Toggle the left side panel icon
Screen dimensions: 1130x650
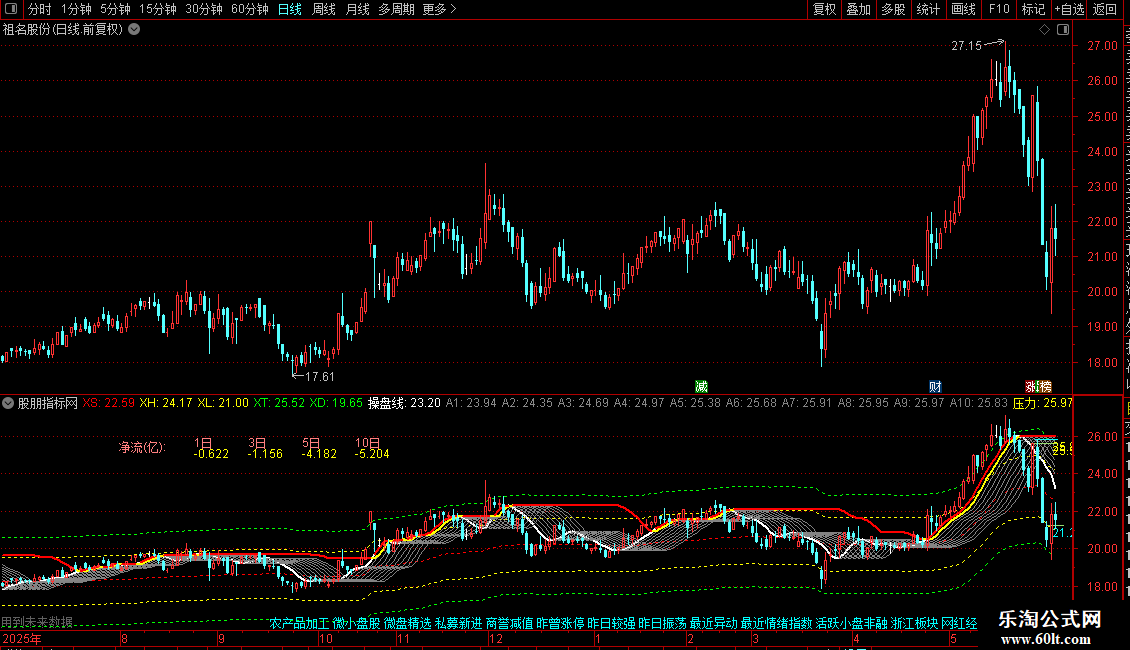click(x=11, y=9)
